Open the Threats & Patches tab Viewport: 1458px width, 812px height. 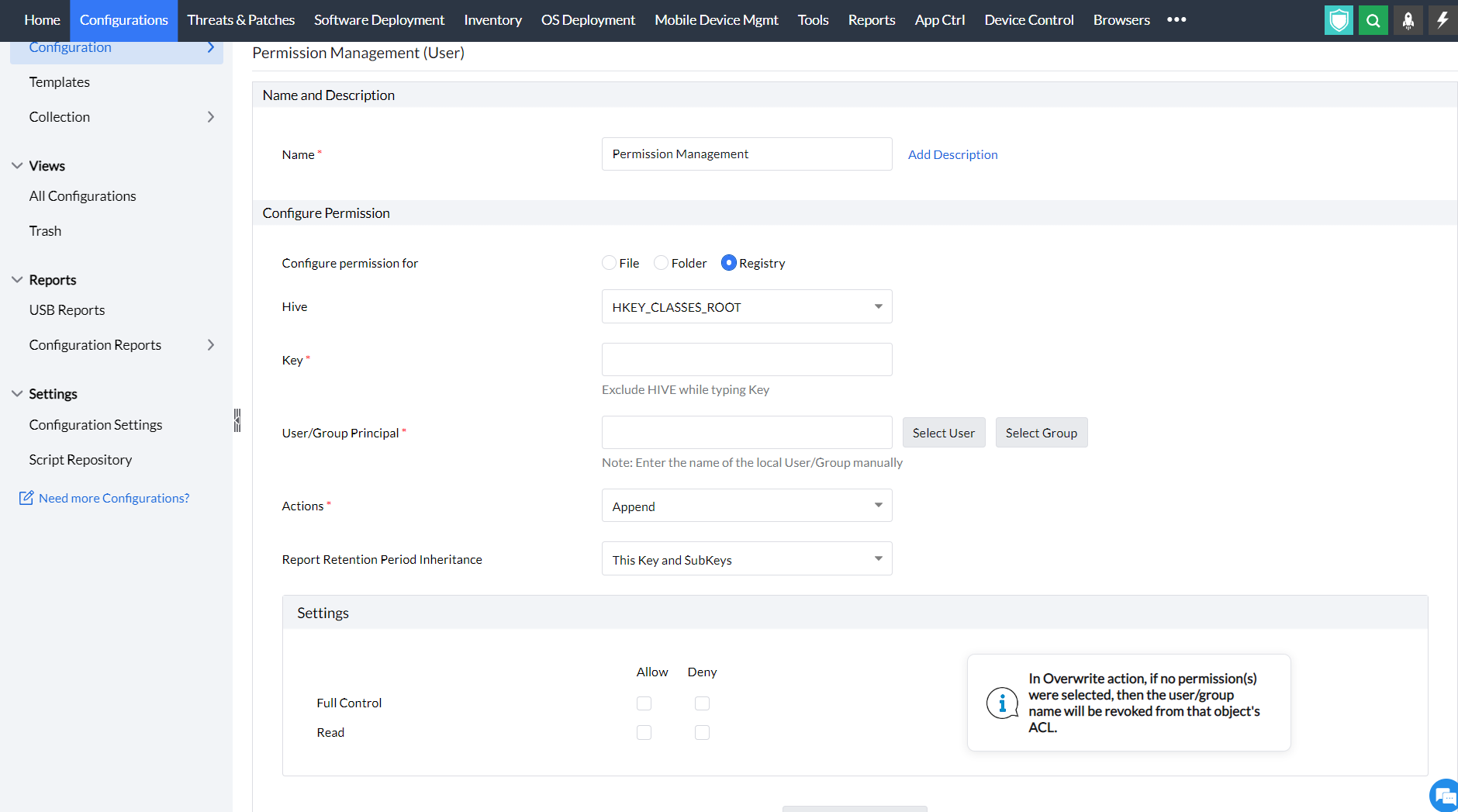240,20
